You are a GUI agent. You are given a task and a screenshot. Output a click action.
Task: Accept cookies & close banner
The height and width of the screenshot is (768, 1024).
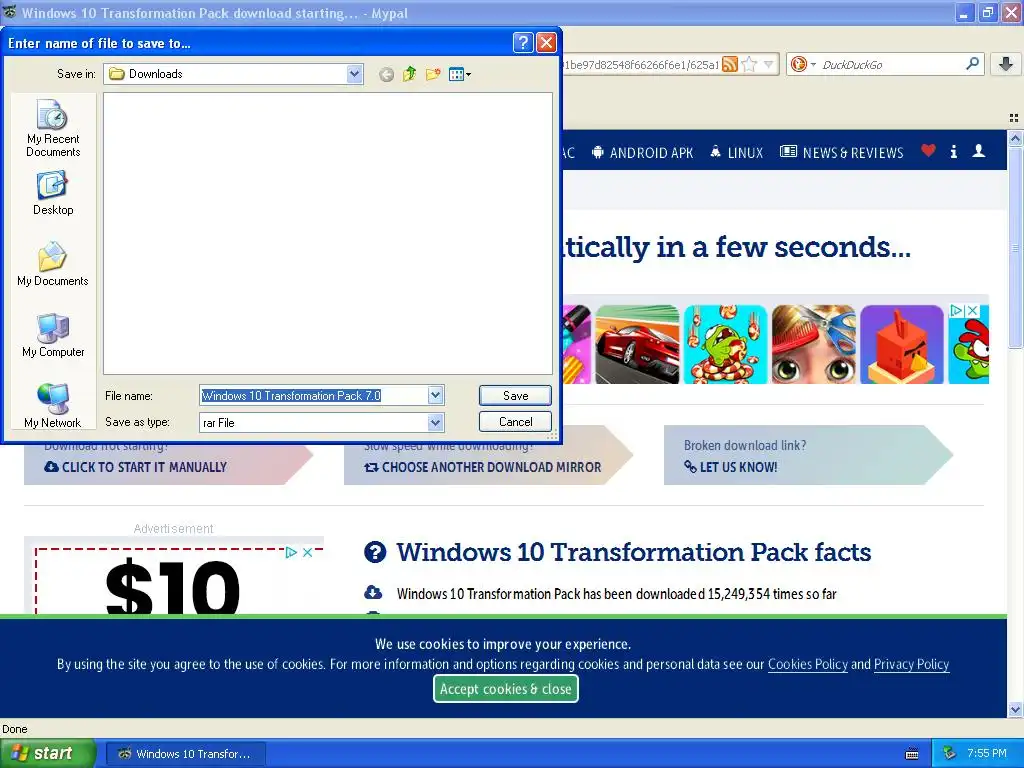pos(505,689)
